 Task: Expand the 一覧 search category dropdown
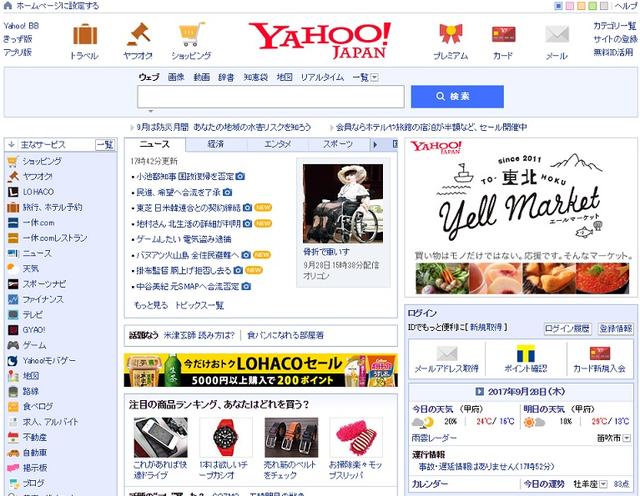pyautogui.click(x=373, y=77)
